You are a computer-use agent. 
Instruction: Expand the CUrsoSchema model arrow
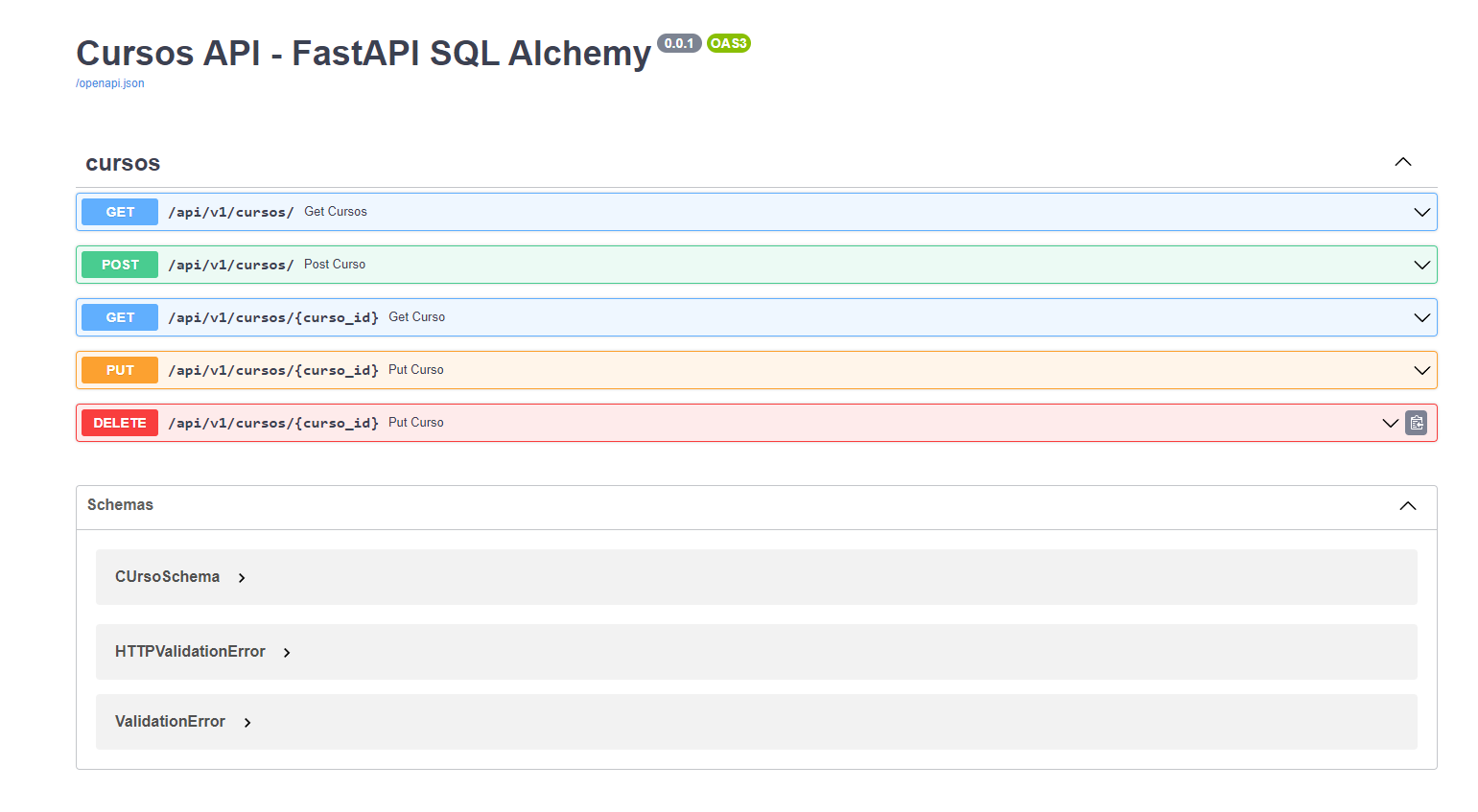click(x=242, y=578)
